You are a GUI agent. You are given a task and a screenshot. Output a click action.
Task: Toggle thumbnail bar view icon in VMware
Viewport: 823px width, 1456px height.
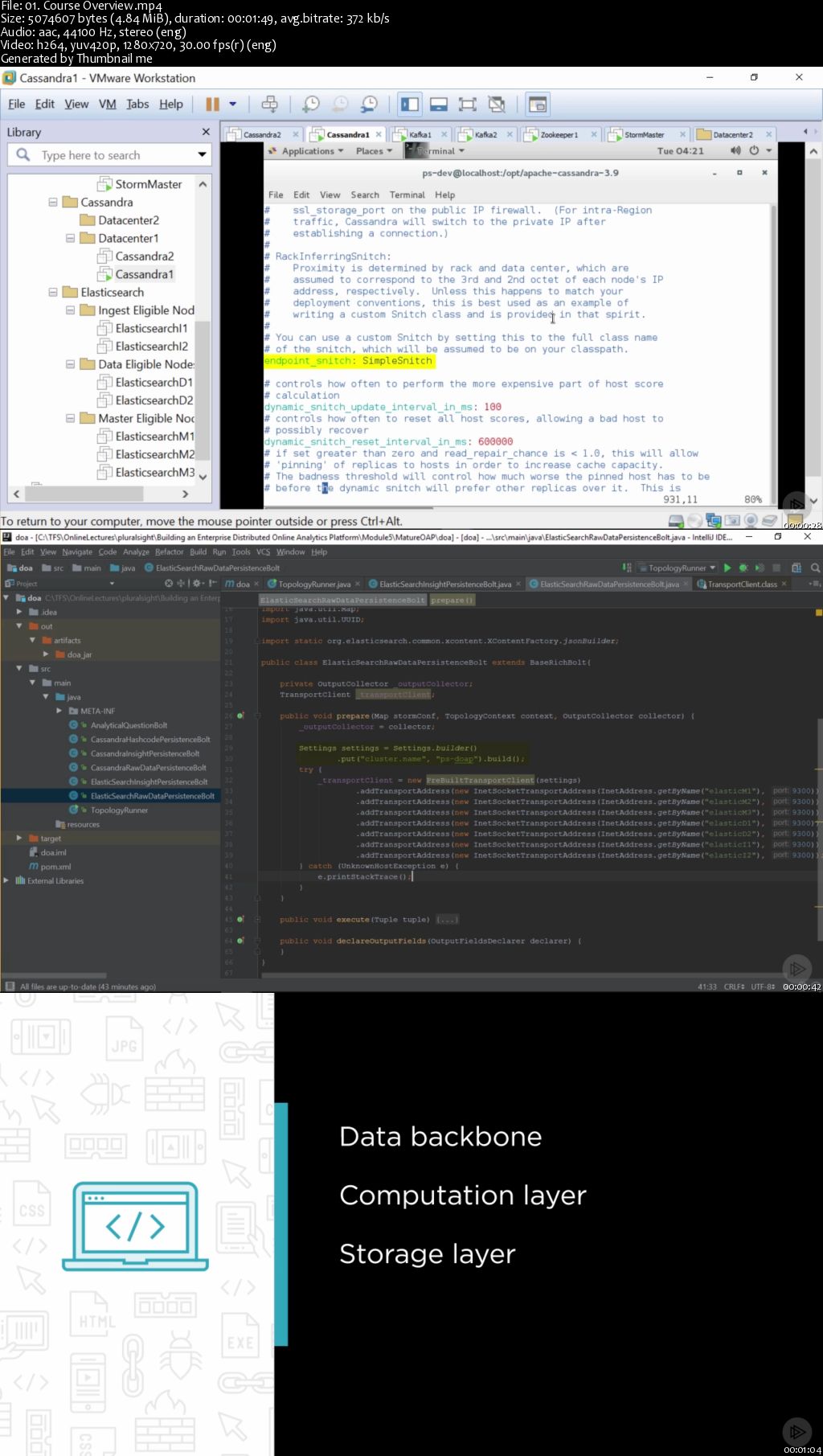tap(439, 104)
